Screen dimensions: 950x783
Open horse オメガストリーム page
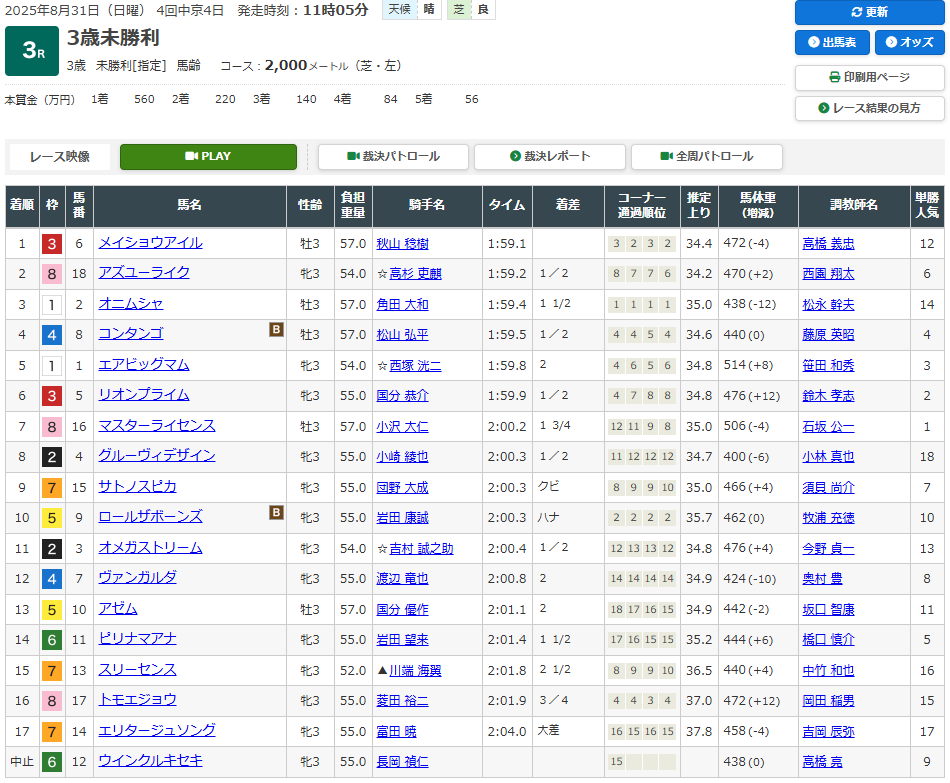point(150,548)
